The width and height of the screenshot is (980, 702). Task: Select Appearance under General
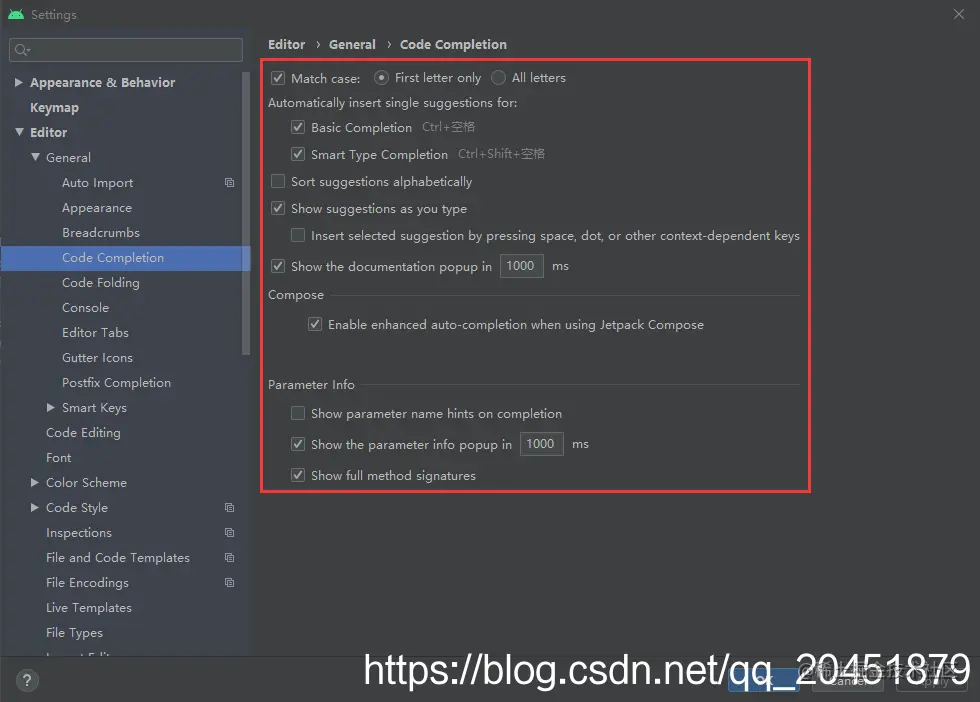[97, 208]
